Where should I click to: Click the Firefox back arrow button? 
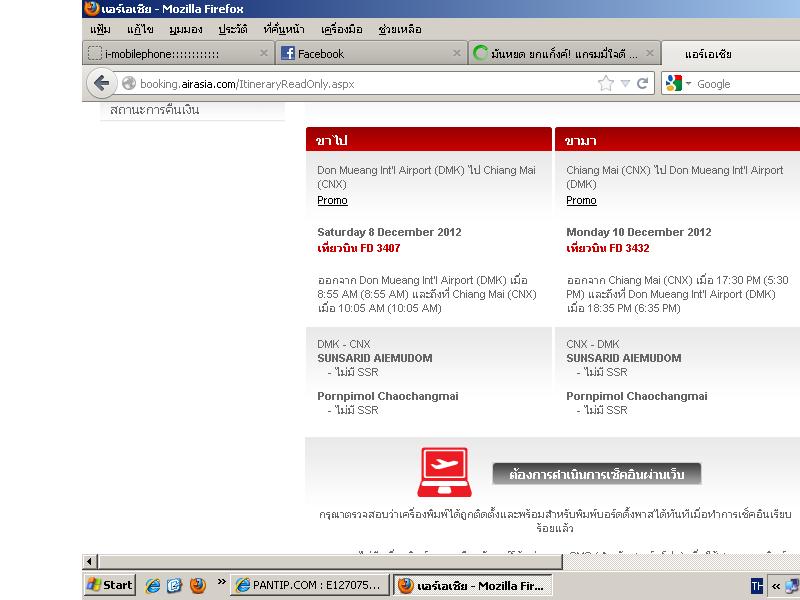102,83
